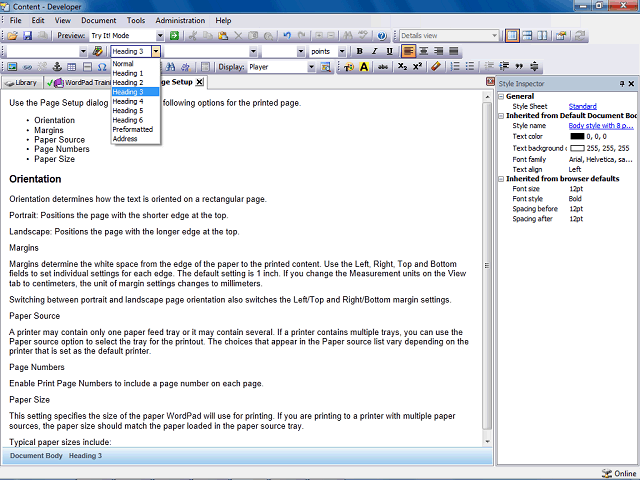Image resolution: width=640 pixels, height=480 pixels.
Task: Click the black text color swatch
Action: pyautogui.click(x=577, y=136)
